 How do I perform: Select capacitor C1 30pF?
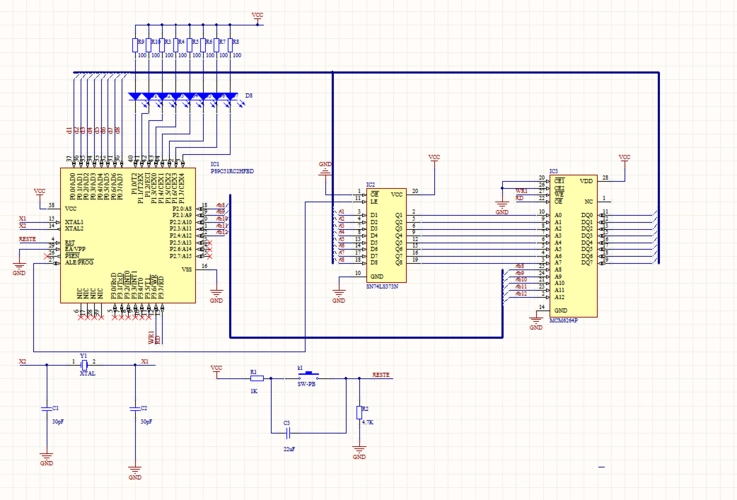click(x=46, y=409)
